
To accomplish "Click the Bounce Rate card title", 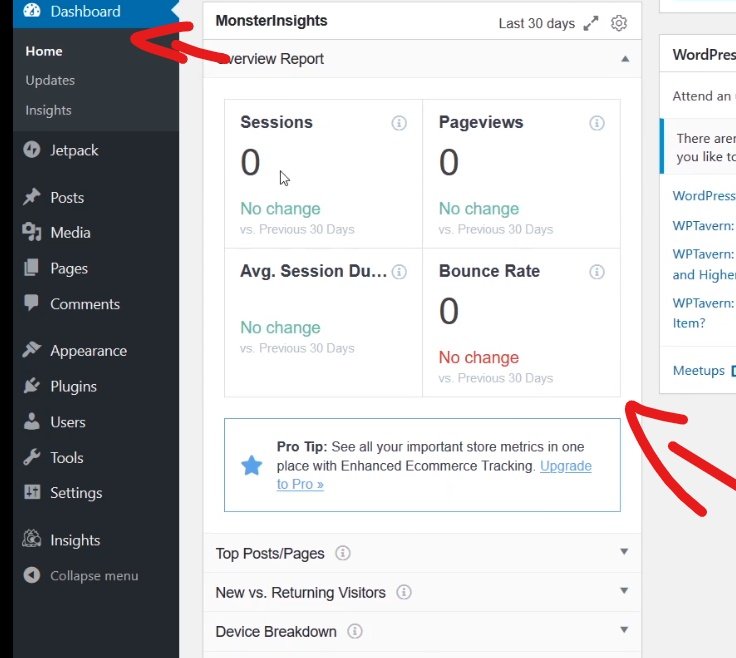I will coord(489,271).
